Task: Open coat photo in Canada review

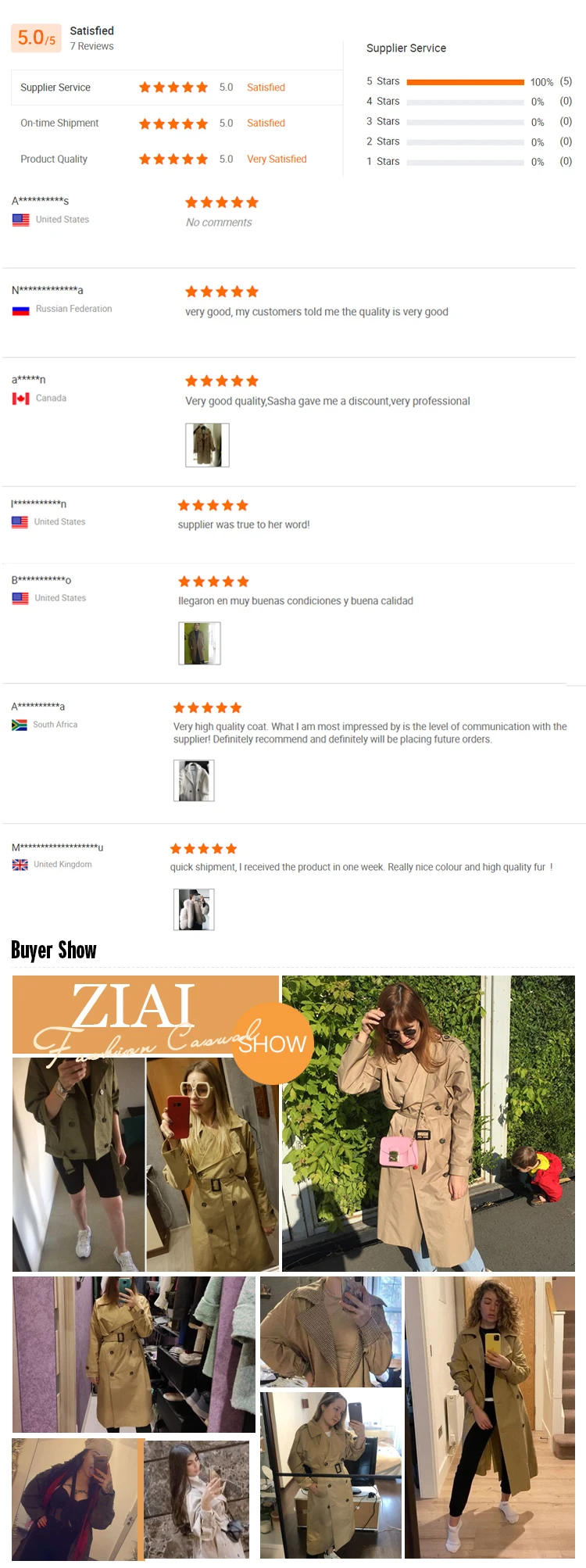Action: coord(207,445)
